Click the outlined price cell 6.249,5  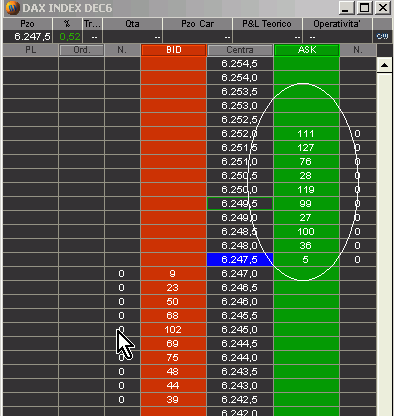(x=240, y=204)
